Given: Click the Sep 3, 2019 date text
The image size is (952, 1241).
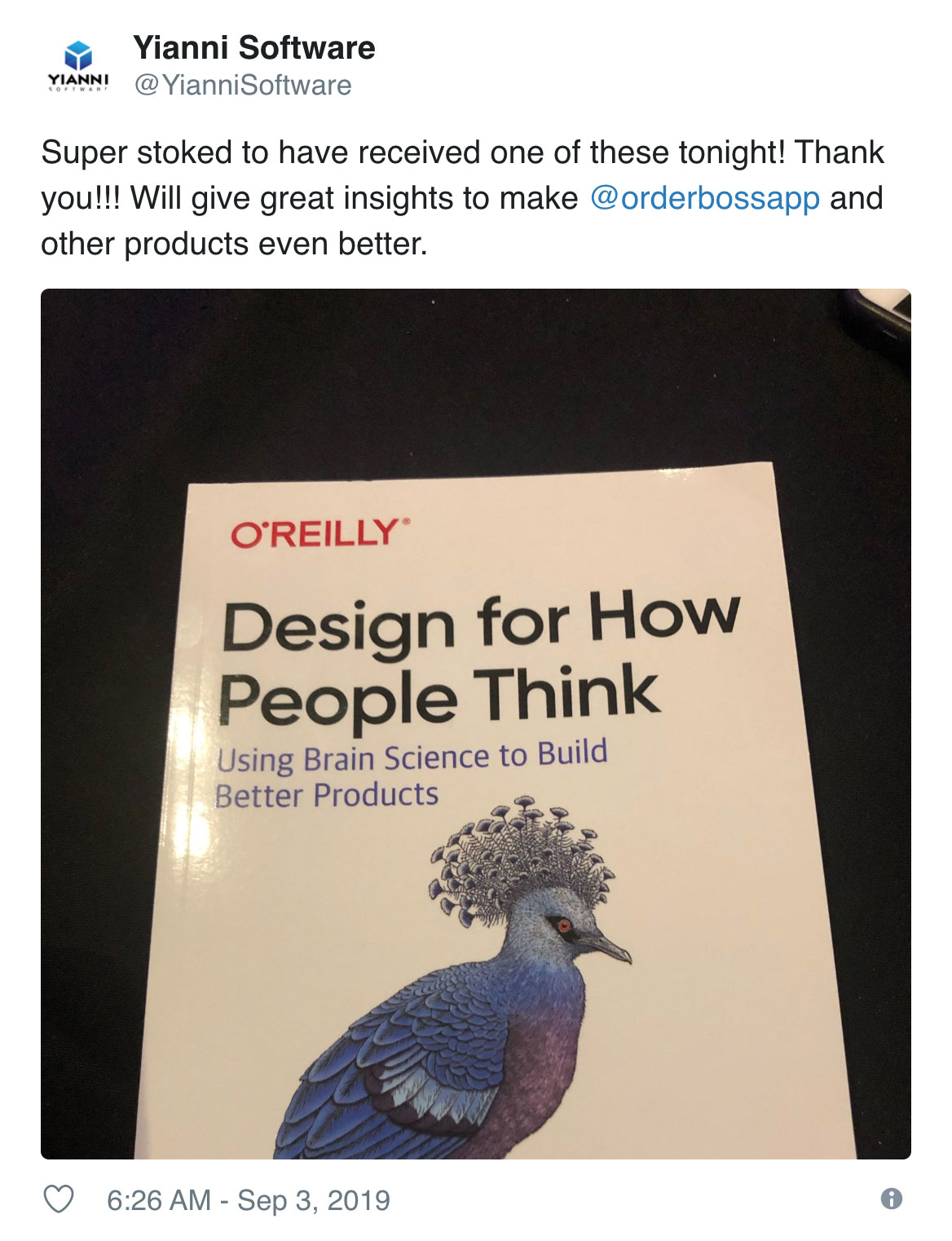Looking at the screenshot, I should [314, 1200].
